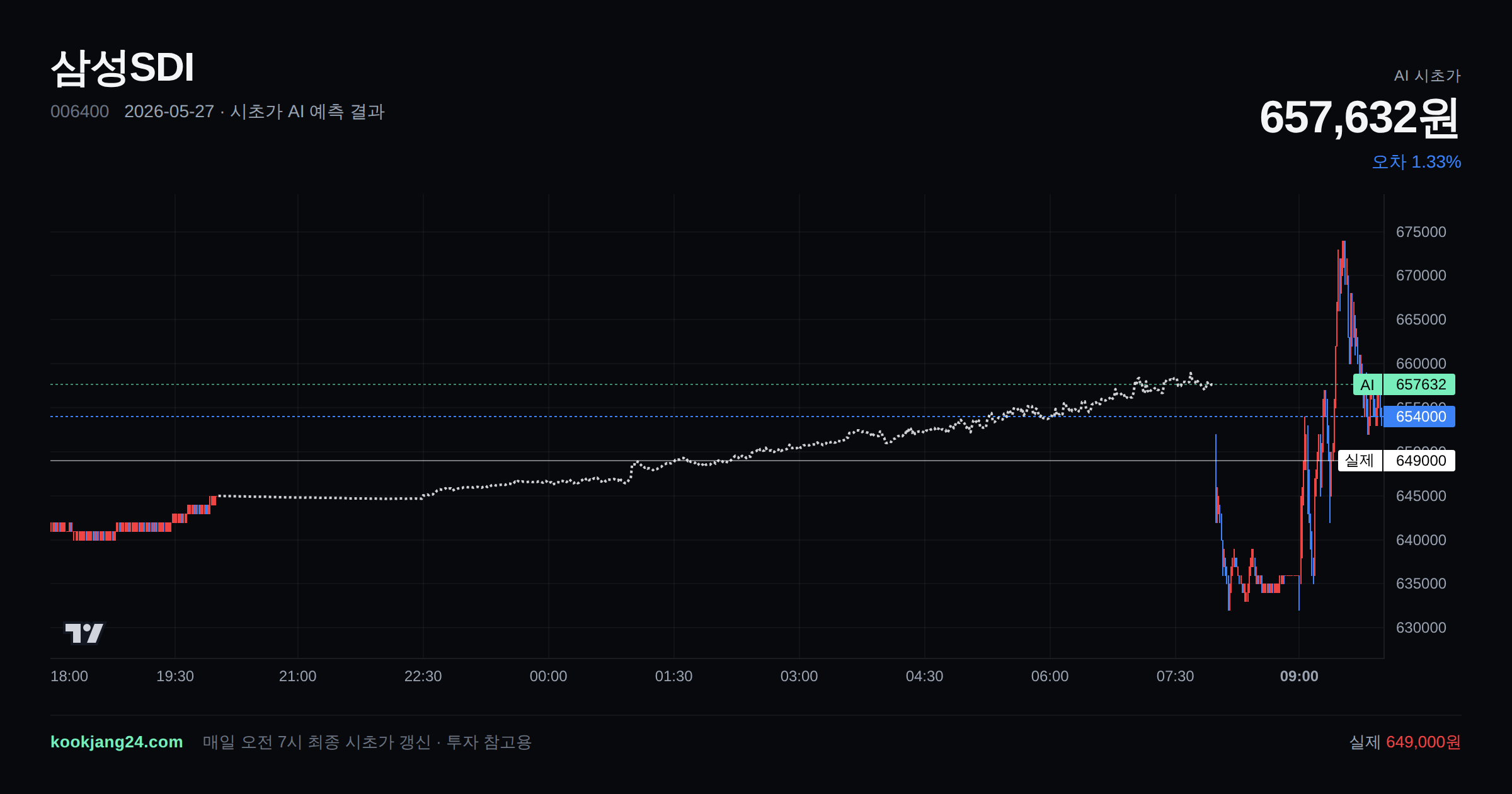The width and height of the screenshot is (1512, 794).
Task: Click the AI 시초가 heading
Action: click(1428, 76)
